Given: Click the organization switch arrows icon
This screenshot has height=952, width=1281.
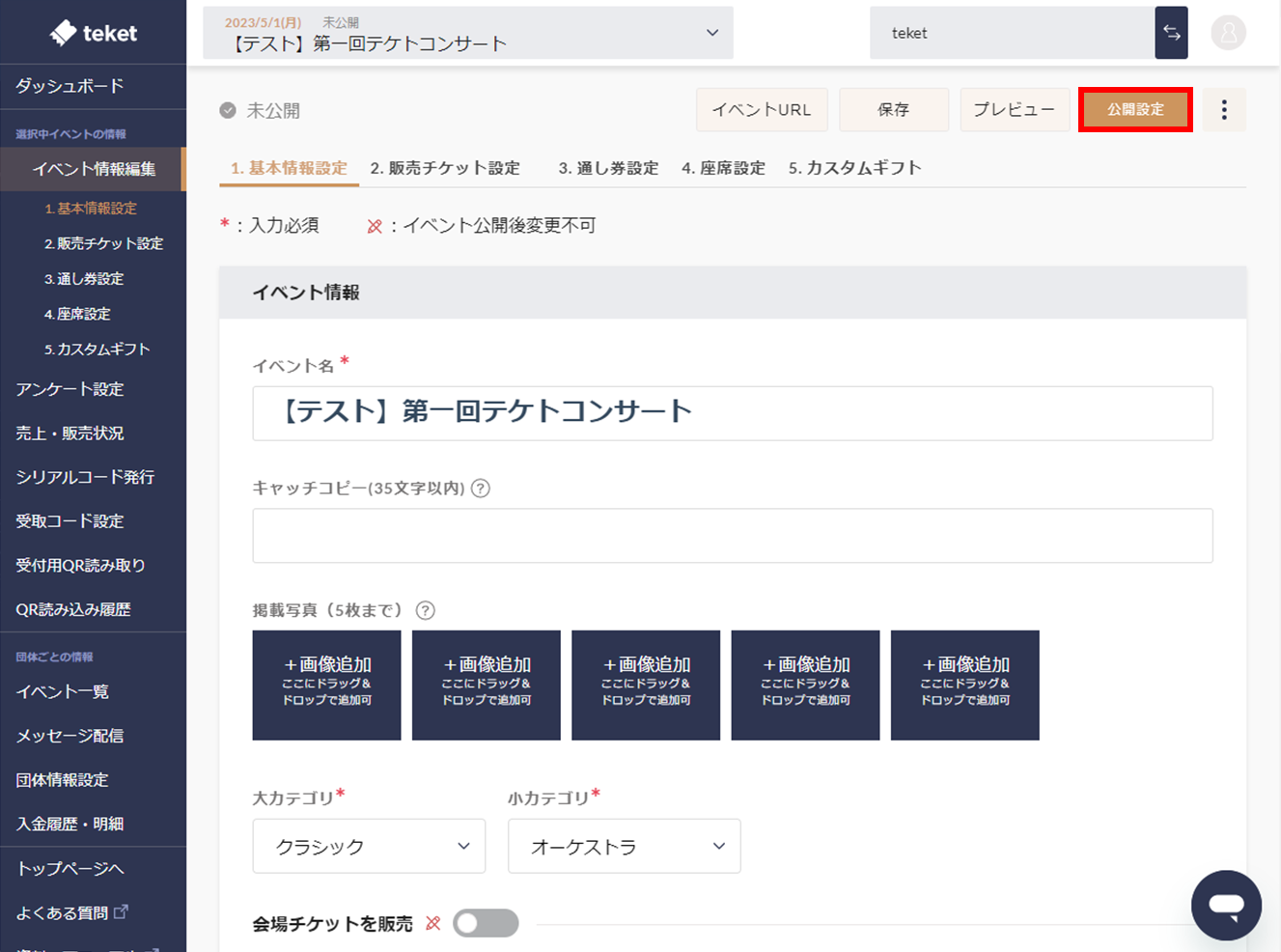Looking at the screenshot, I should [1171, 33].
